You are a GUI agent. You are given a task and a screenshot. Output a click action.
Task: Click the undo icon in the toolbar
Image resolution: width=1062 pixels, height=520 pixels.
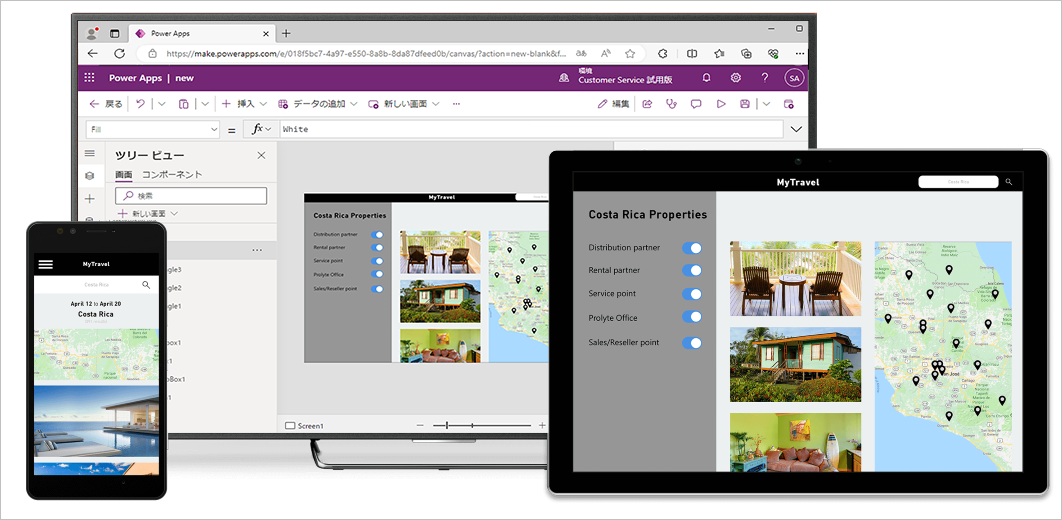[x=140, y=104]
